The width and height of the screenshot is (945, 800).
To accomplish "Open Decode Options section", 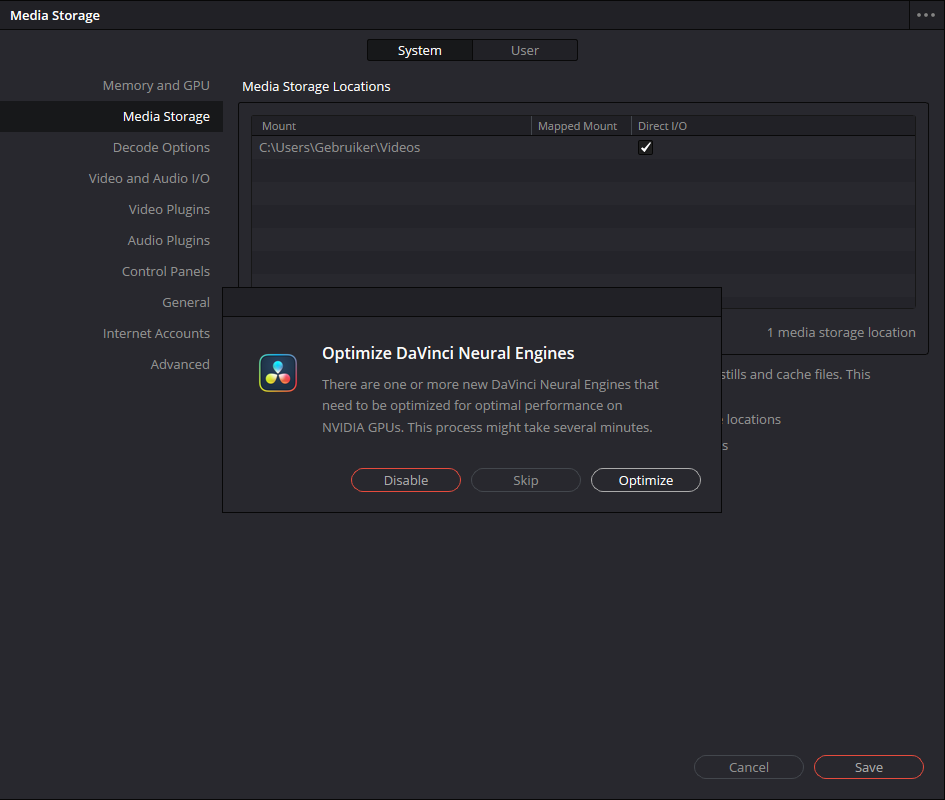I will point(162,148).
